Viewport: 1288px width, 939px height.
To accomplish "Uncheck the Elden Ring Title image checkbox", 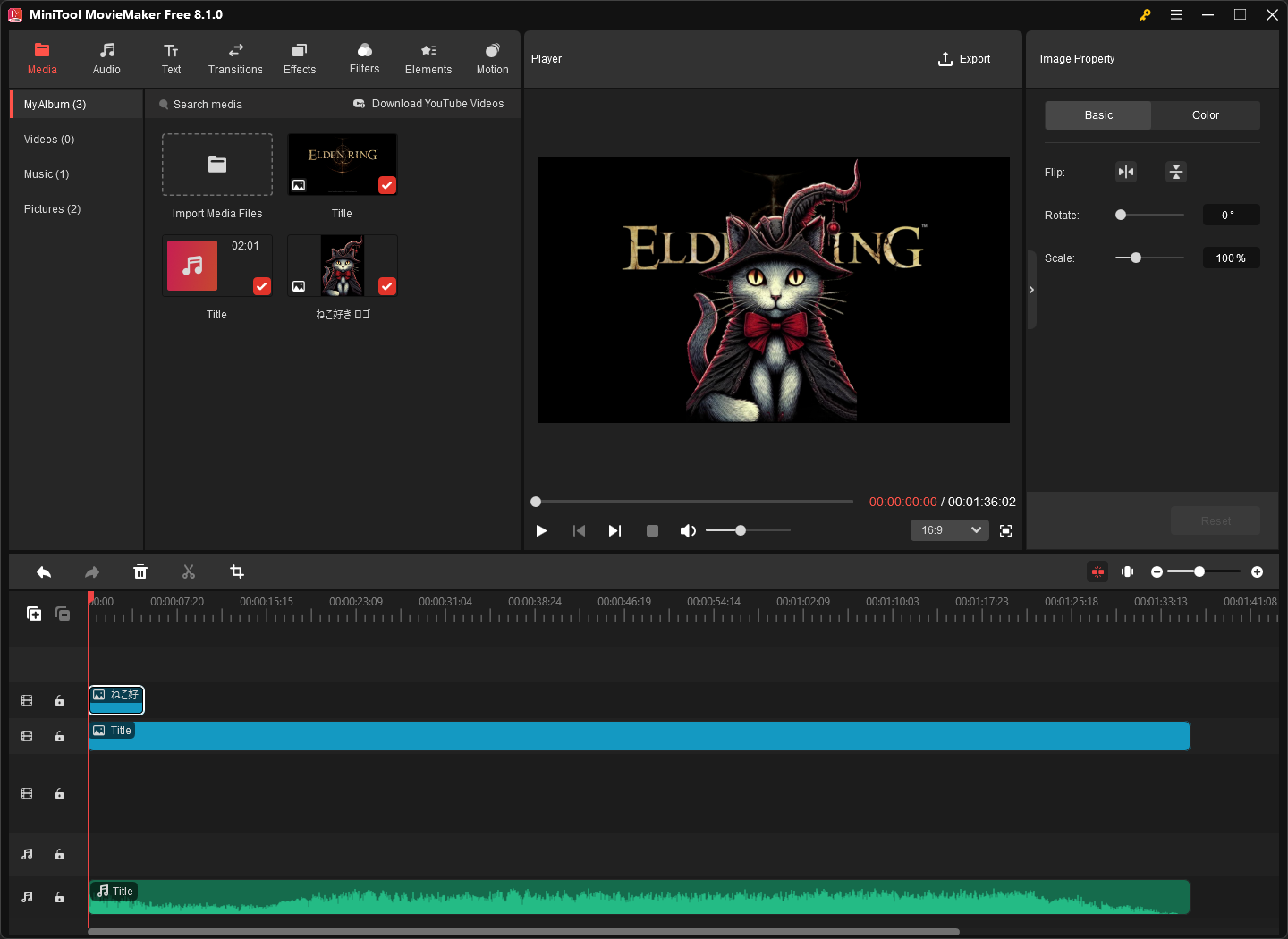I will (387, 185).
